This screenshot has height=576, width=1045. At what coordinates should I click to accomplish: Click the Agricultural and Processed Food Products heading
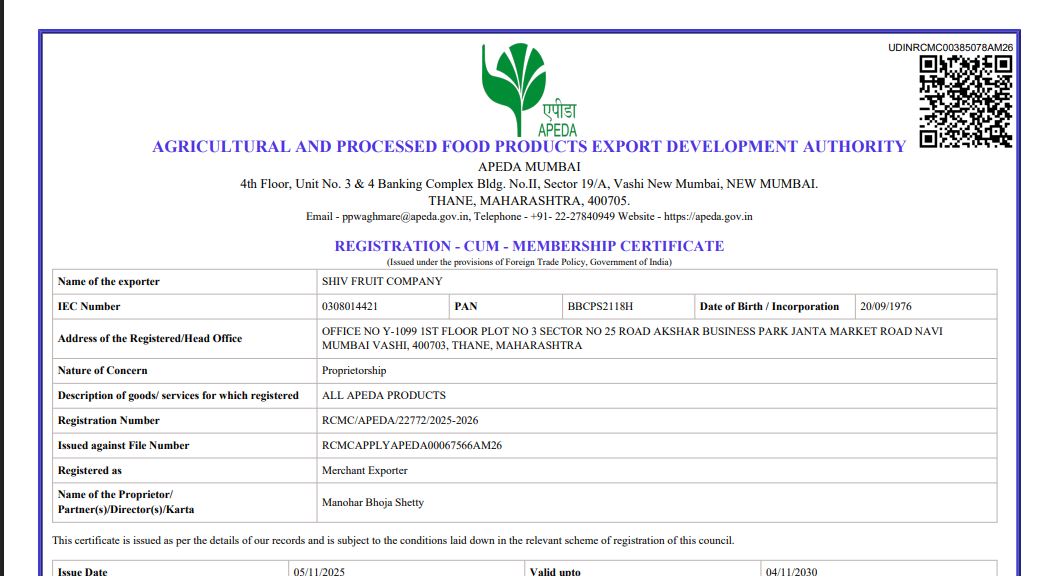[x=528, y=146]
